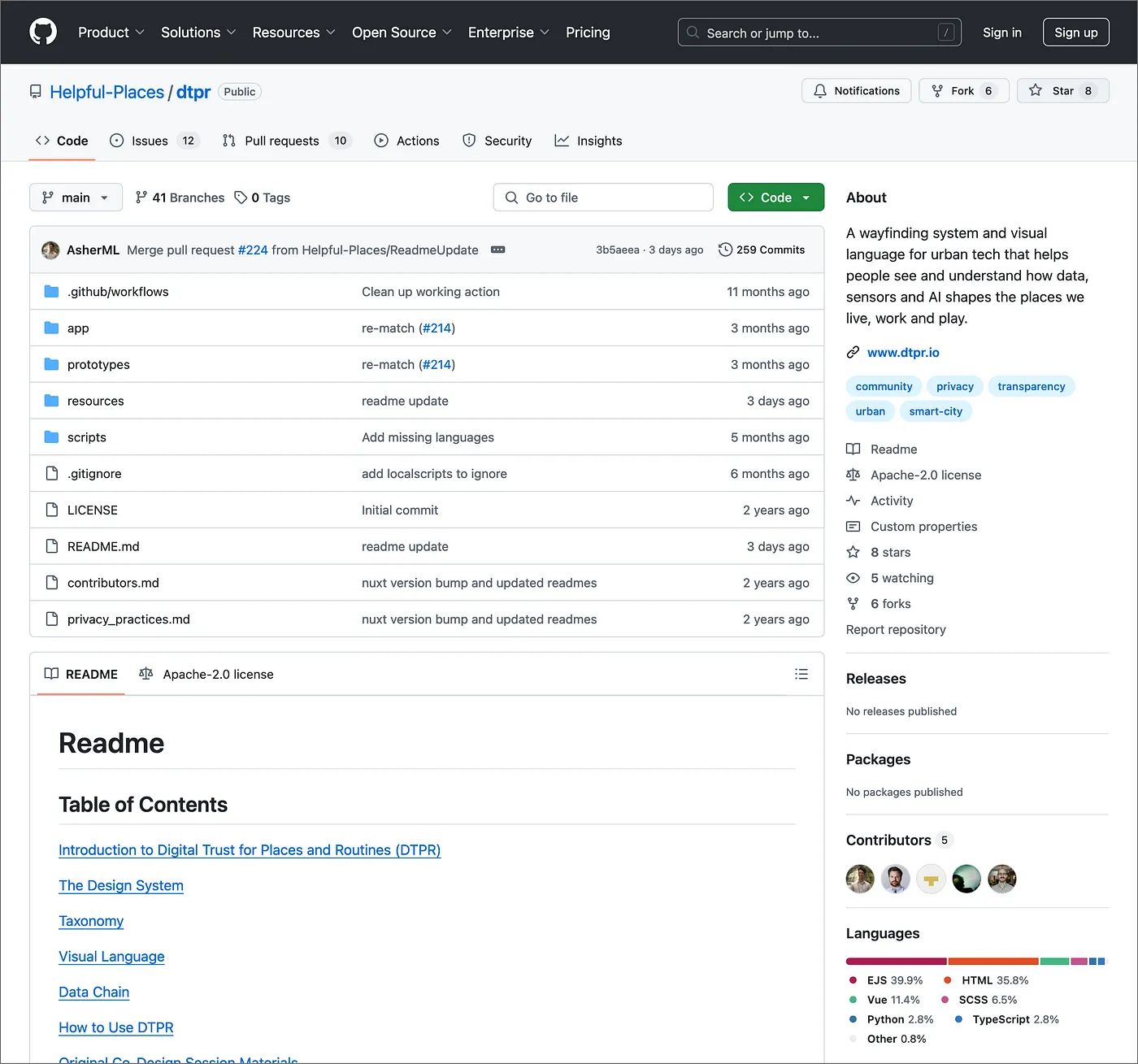Click the EJS language bar segment
The image size is (1138, 1064).
(x=896, y=962)
